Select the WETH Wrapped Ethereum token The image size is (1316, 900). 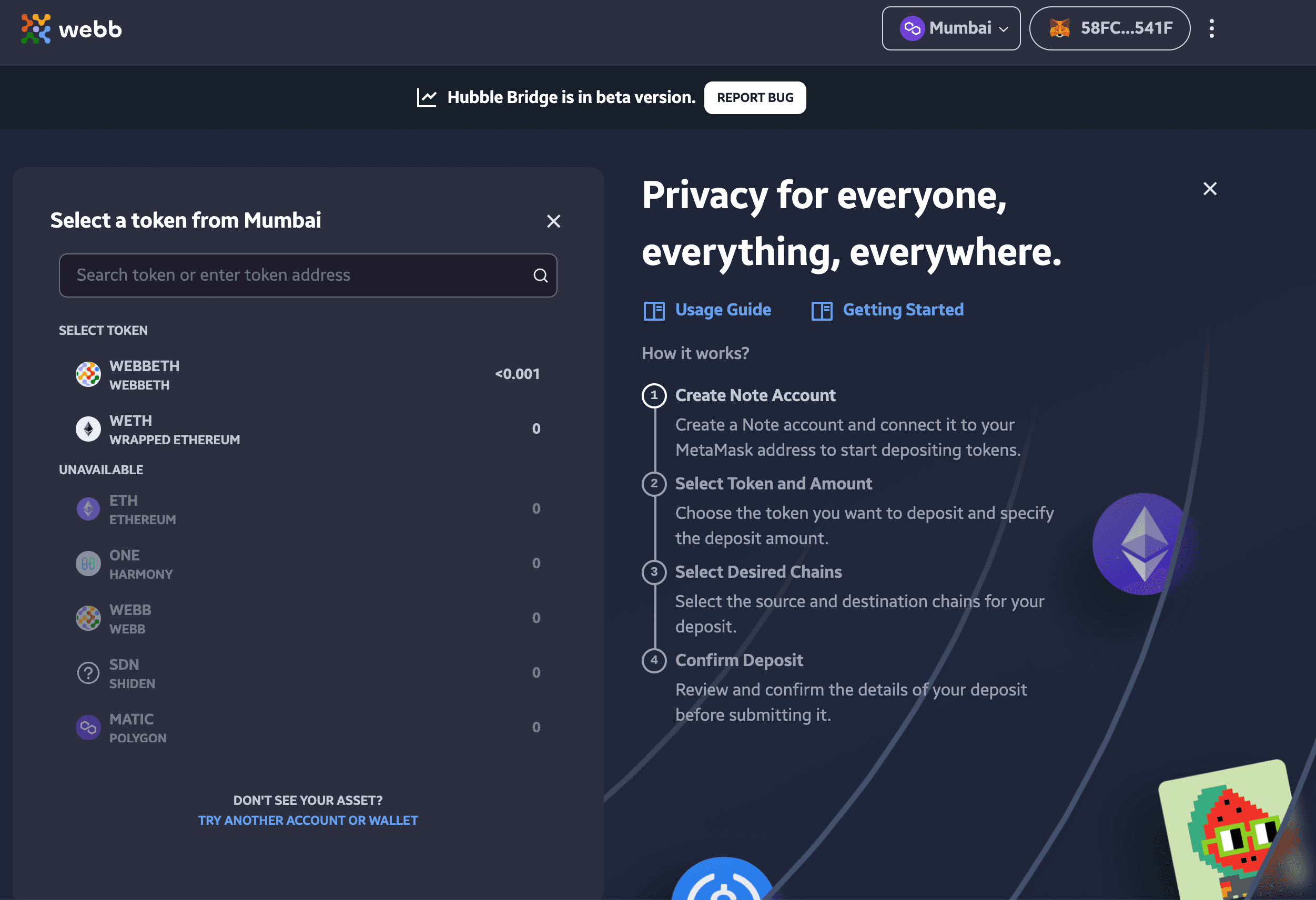[308, 429]
